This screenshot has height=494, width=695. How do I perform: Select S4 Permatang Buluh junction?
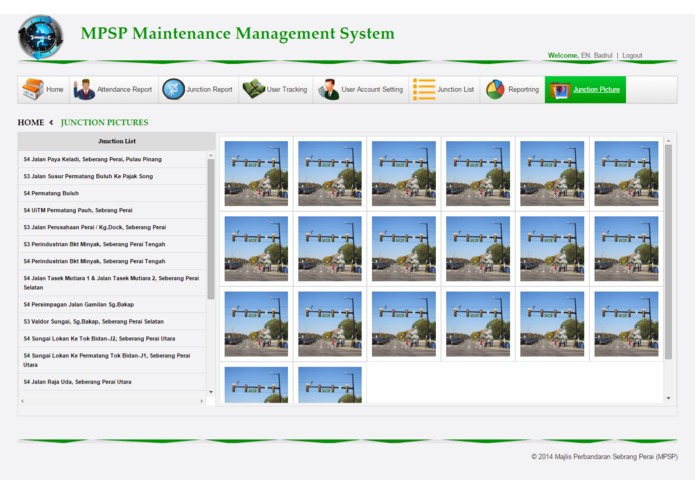113,193
